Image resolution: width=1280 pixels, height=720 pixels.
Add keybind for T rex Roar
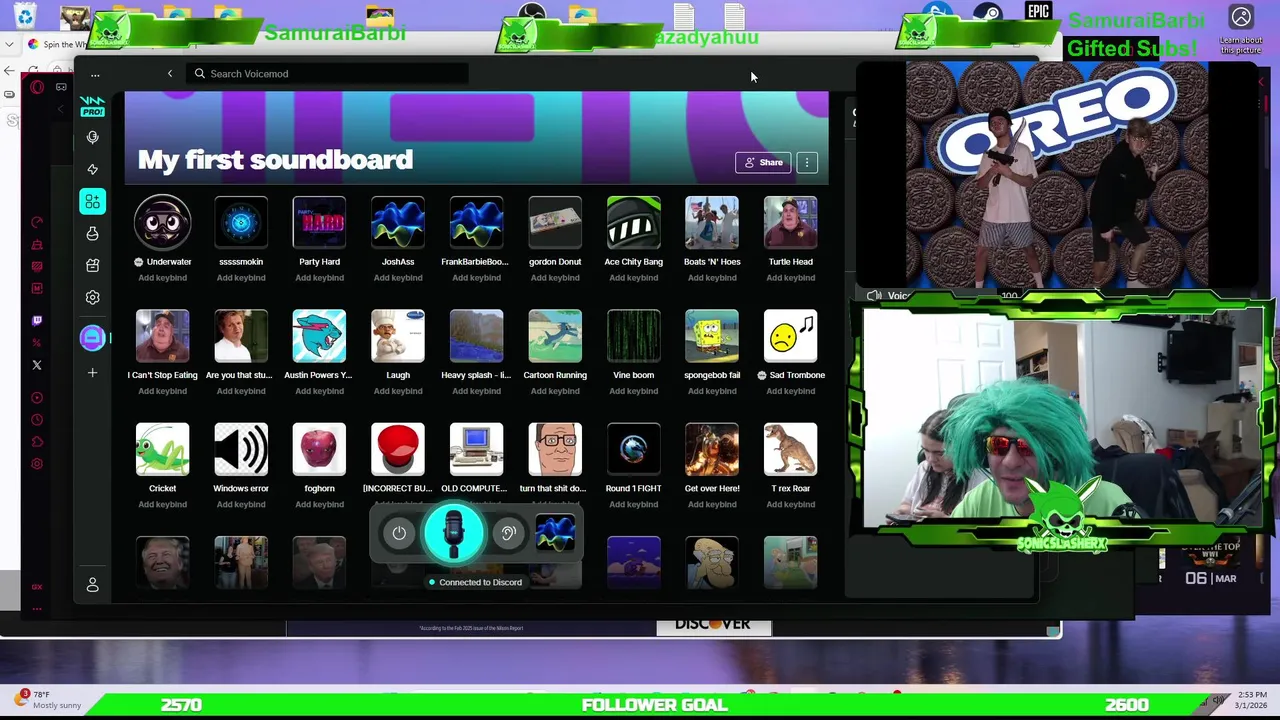[790, 504]
